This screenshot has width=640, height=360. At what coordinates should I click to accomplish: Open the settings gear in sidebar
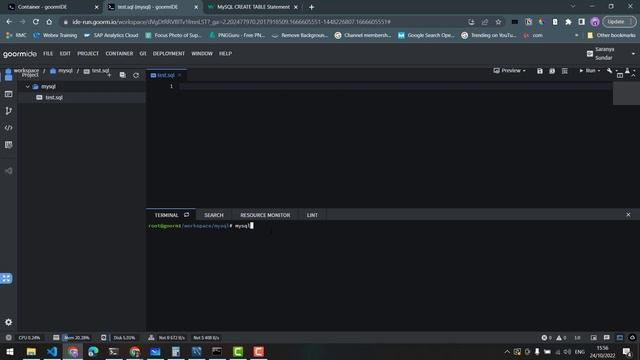tap(9, 322)
